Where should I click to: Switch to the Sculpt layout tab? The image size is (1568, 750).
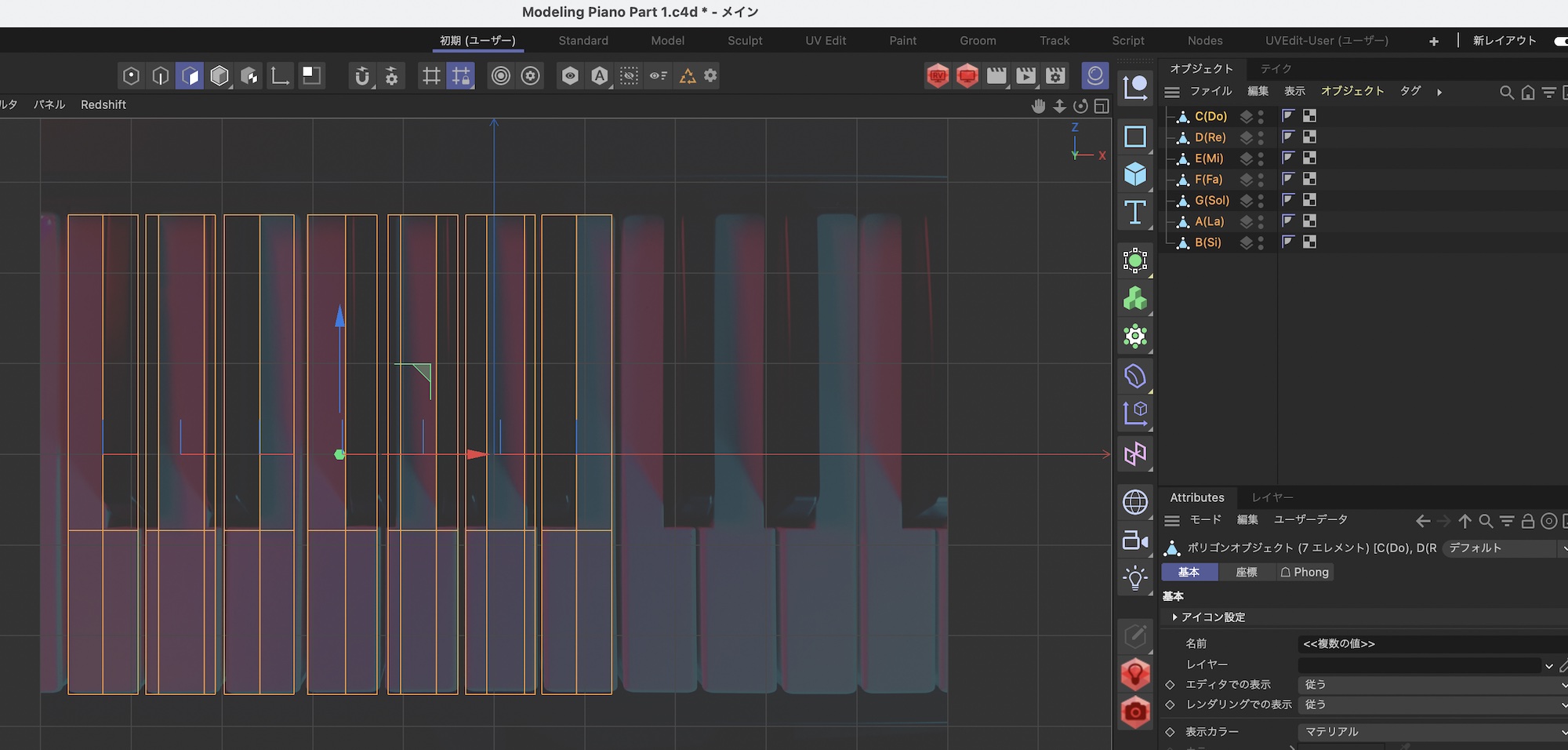point(744,41)
